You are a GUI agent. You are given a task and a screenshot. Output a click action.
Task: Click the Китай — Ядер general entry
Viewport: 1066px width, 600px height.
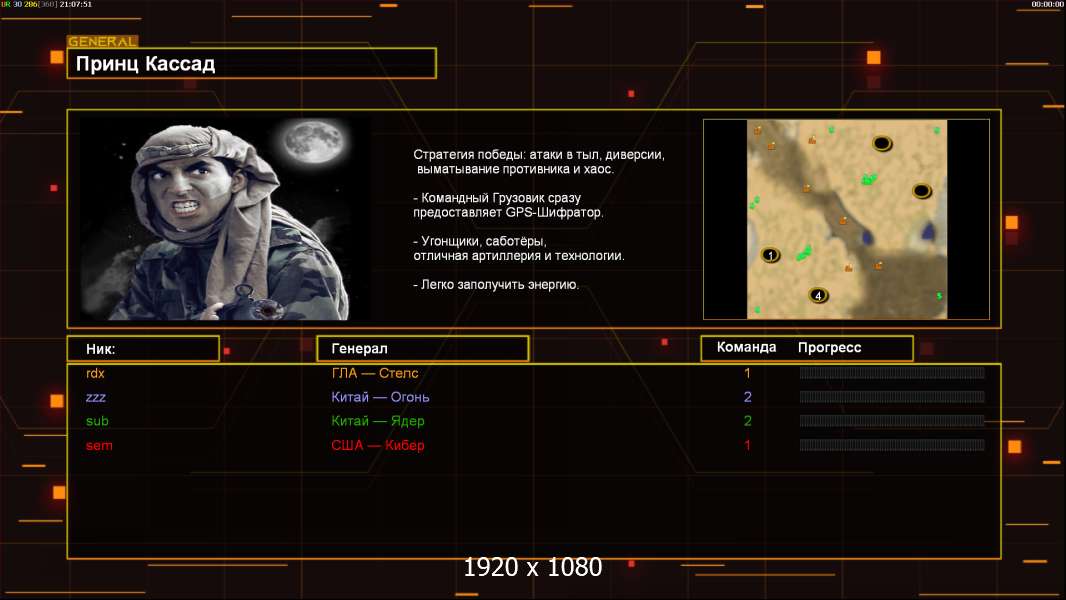(x=378, y=421)
